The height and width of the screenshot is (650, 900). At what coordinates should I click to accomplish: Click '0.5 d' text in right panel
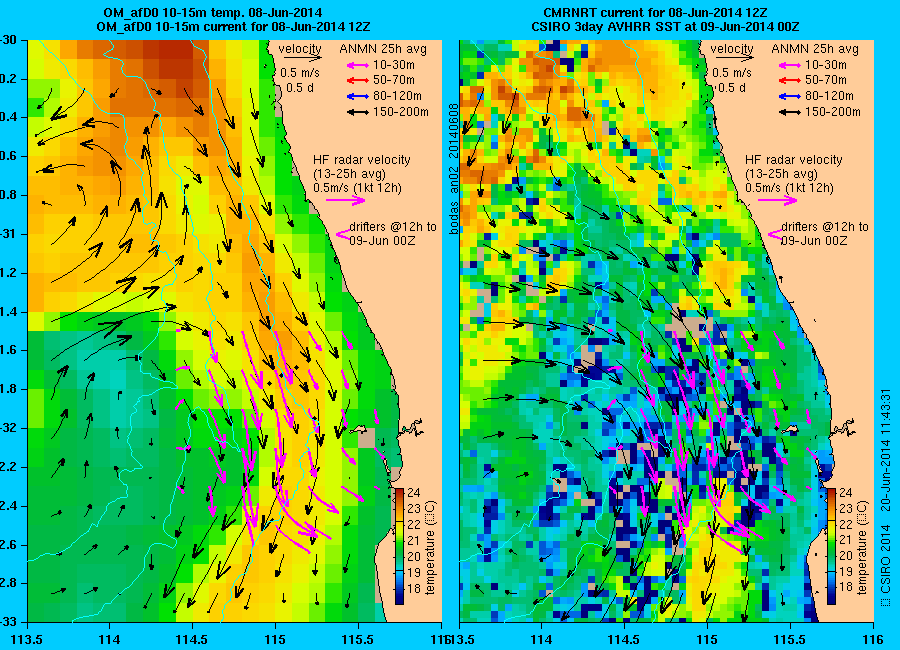pos(732,88)
